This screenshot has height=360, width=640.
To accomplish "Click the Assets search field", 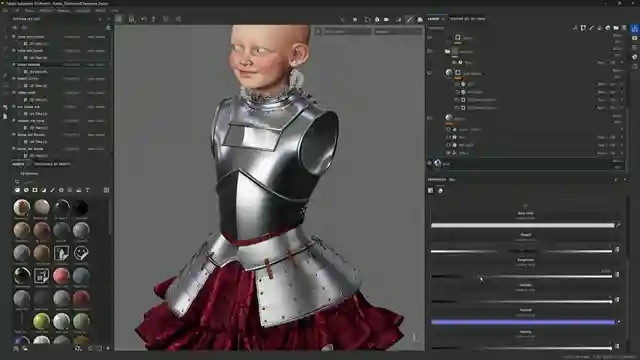I will [61, 182].
